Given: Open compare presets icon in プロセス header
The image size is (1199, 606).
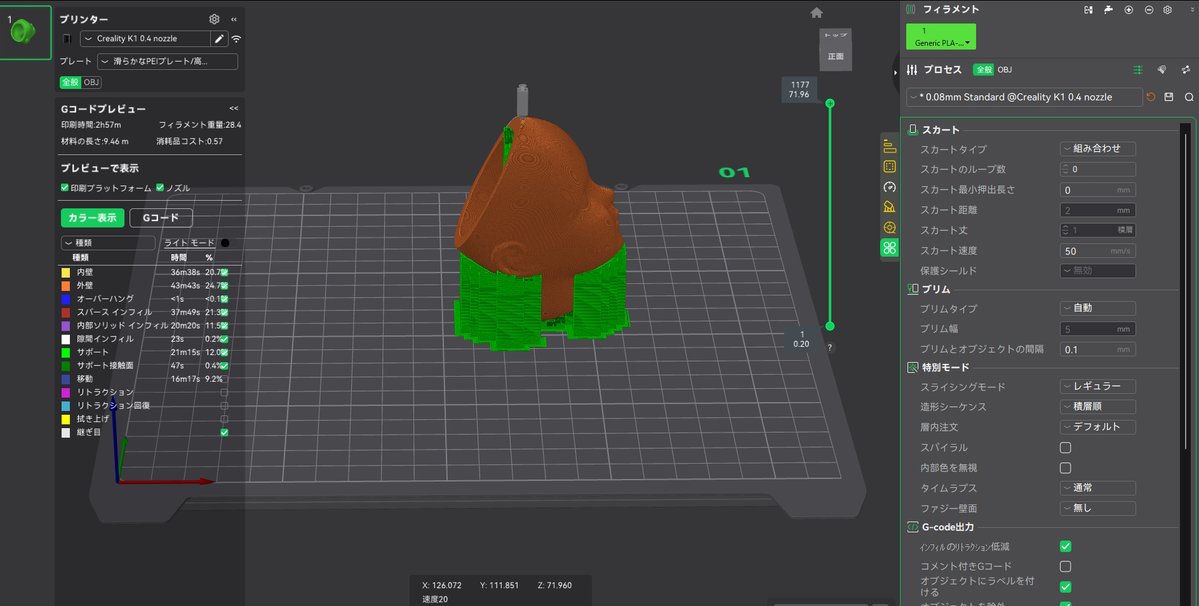Looking at the screenshot, I should tap(1186, 70).
